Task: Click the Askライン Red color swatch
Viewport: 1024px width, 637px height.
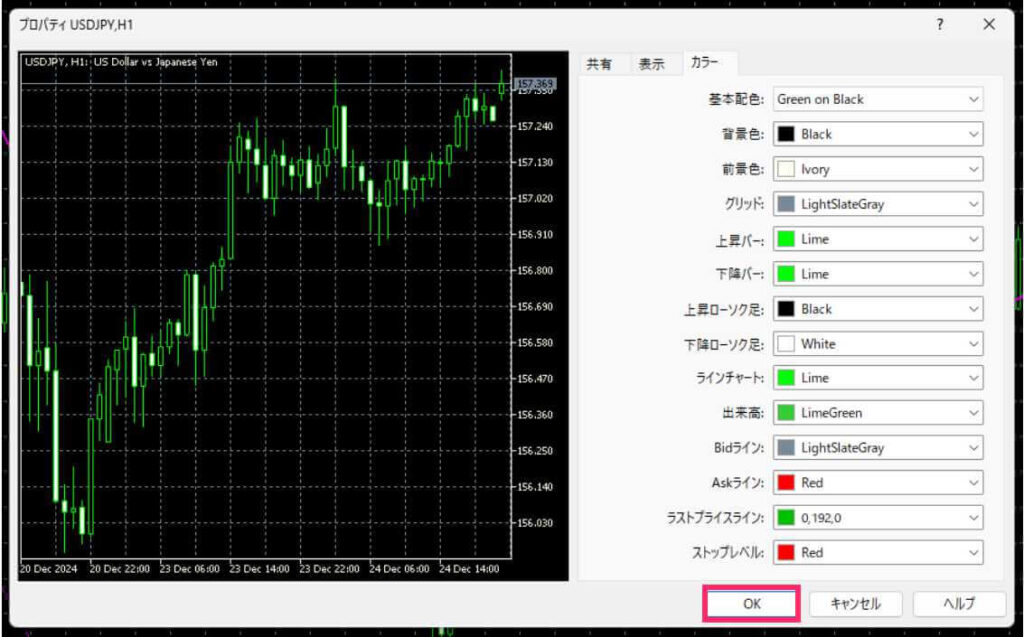Action: click(786, 483)
